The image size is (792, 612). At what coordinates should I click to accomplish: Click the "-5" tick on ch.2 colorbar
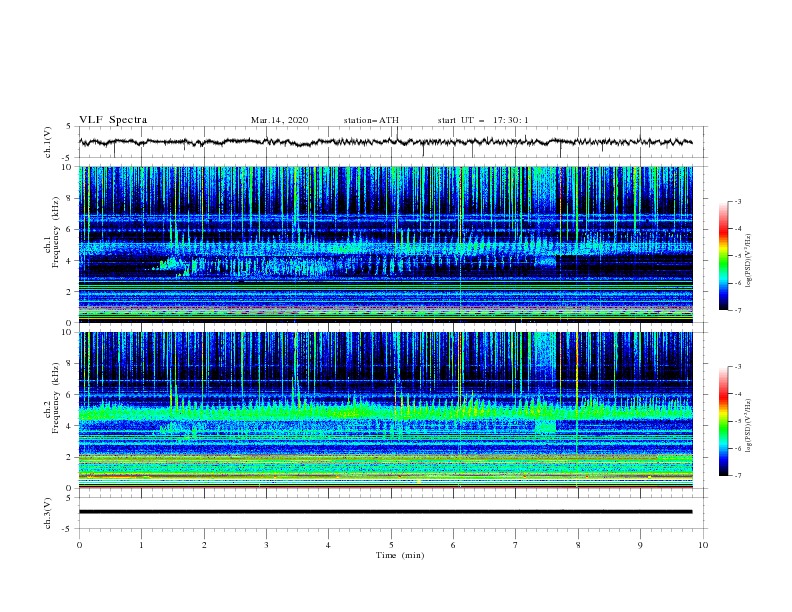(738, 421)
